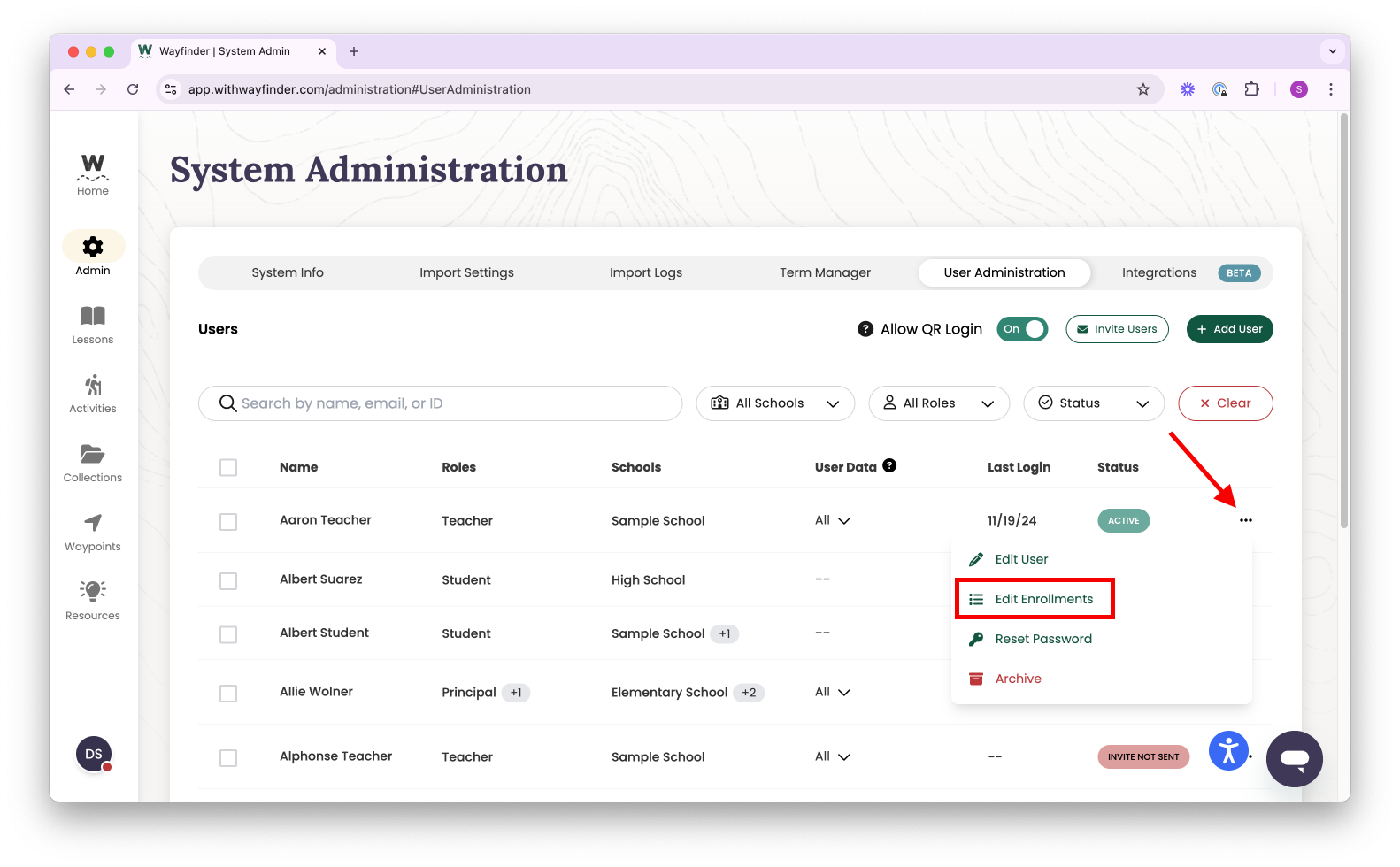The height and width of the screenshot is (867, 1400).
Task: Select the User Administration tab
Action: pos(1004,272)
